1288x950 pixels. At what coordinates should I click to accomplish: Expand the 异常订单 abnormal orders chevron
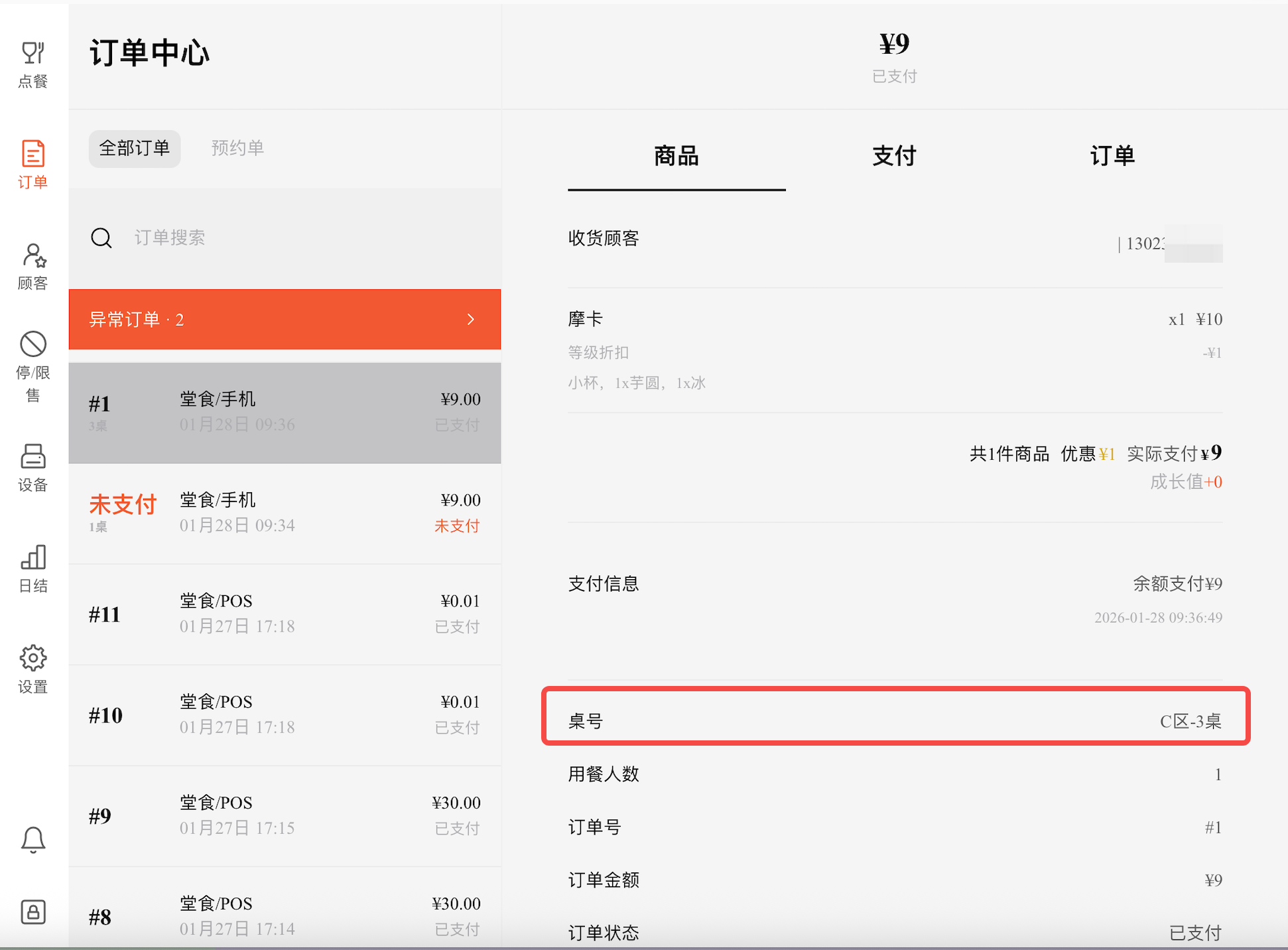point(470,320)
